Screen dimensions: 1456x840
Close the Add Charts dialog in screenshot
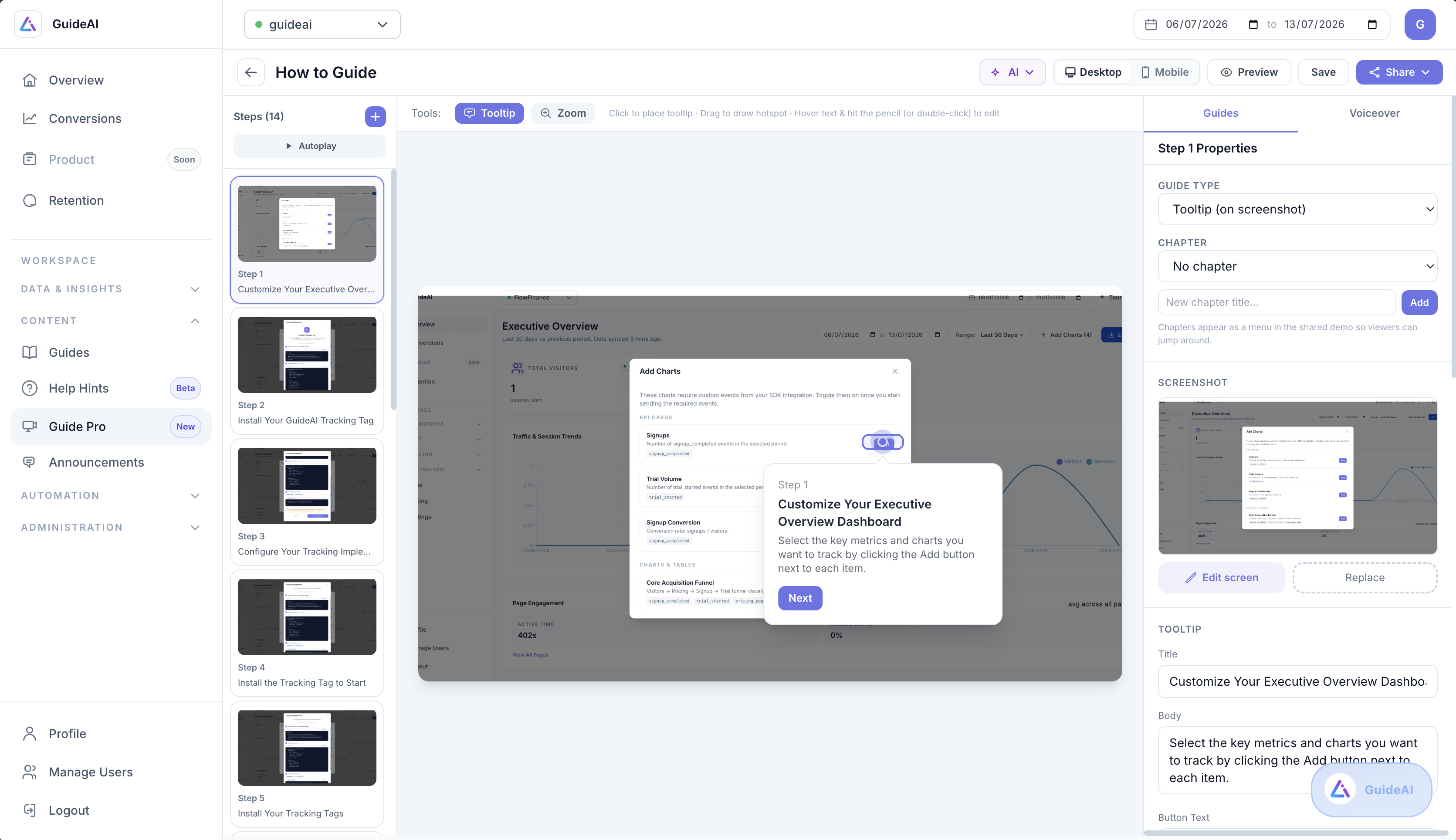pyautogui.click(x=895, y=371)
